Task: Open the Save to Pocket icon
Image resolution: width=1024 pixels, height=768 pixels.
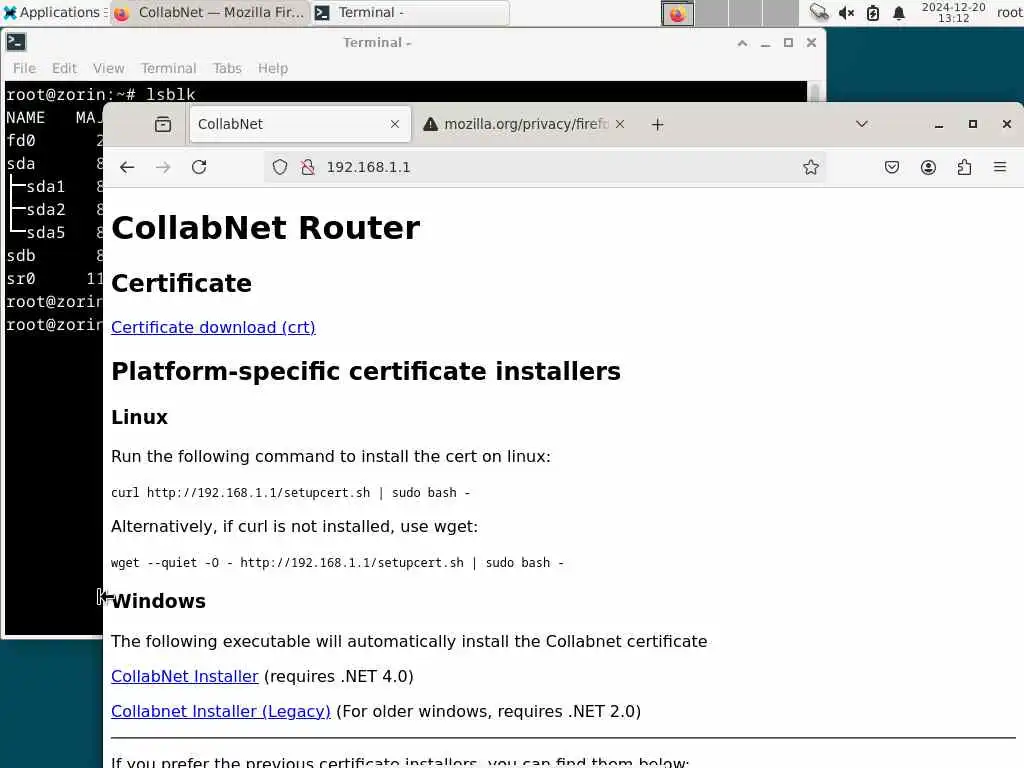Action: pos(891,167)
